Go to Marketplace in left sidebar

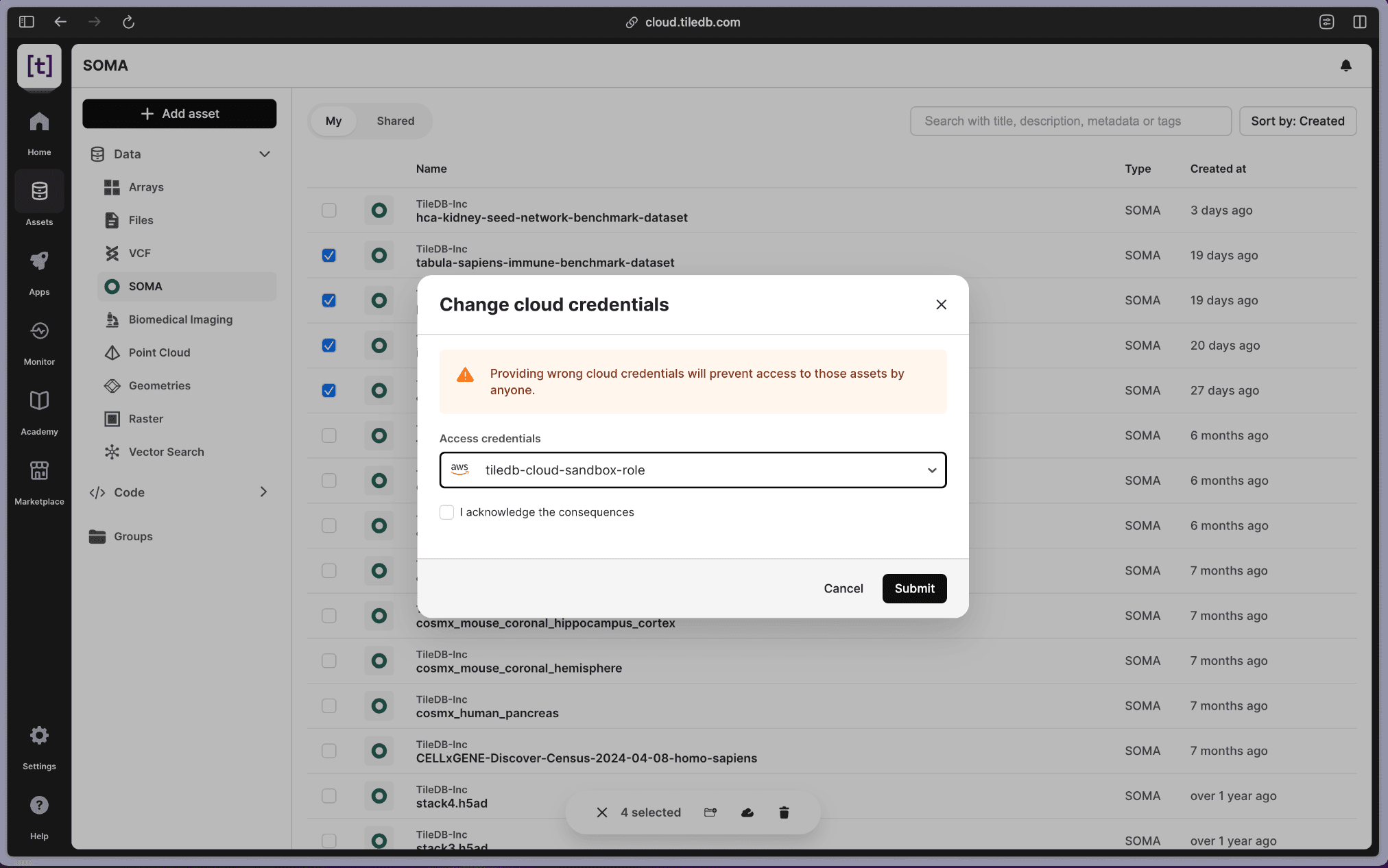click(39, 481)
